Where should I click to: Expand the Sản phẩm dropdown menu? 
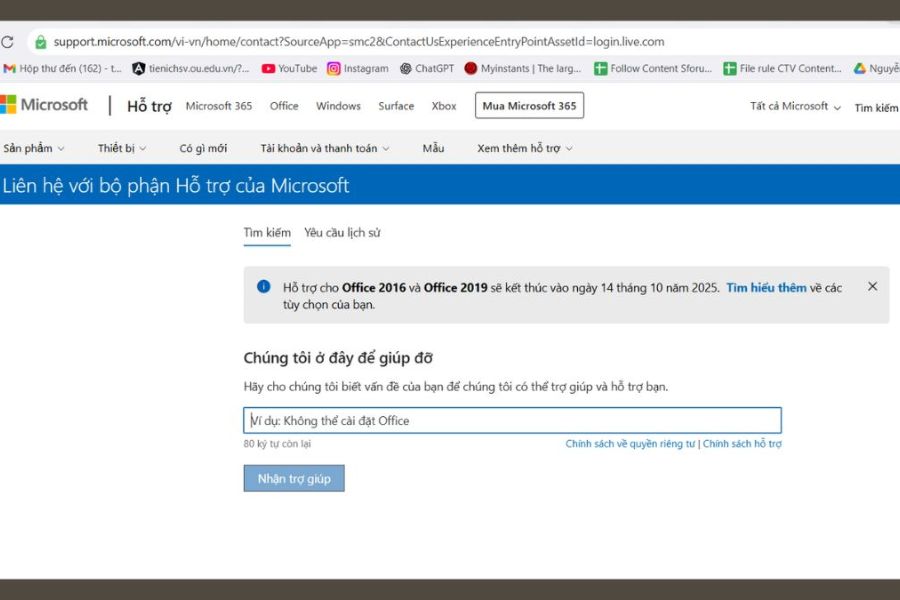pos(33,148)
